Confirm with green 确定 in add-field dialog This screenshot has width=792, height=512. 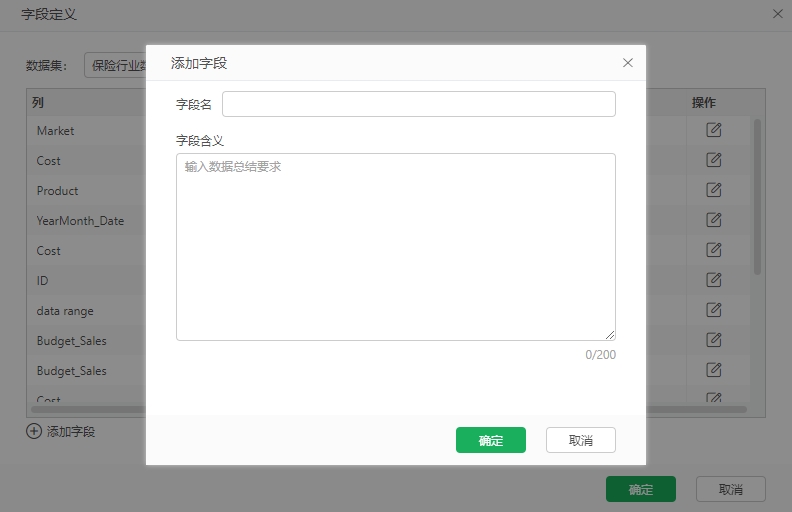(x=490, y=440)
